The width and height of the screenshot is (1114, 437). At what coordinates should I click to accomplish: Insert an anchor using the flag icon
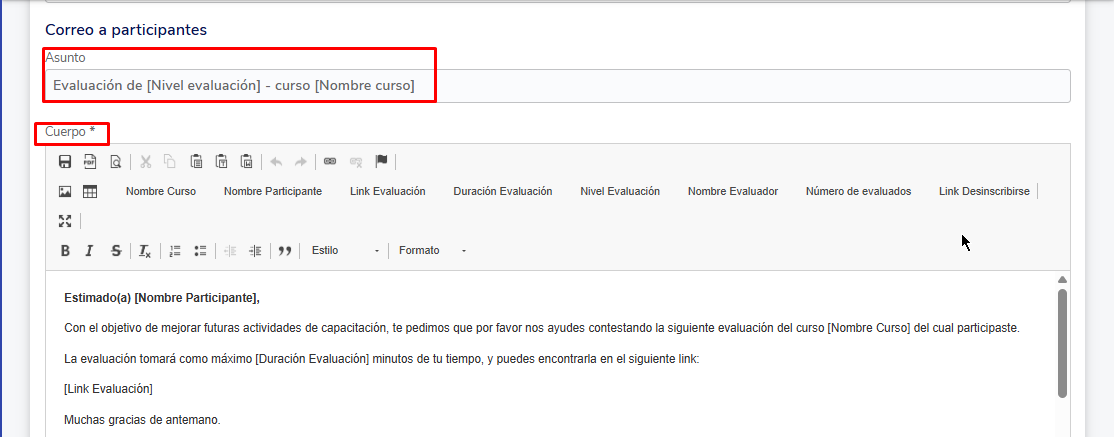point(381,162)
